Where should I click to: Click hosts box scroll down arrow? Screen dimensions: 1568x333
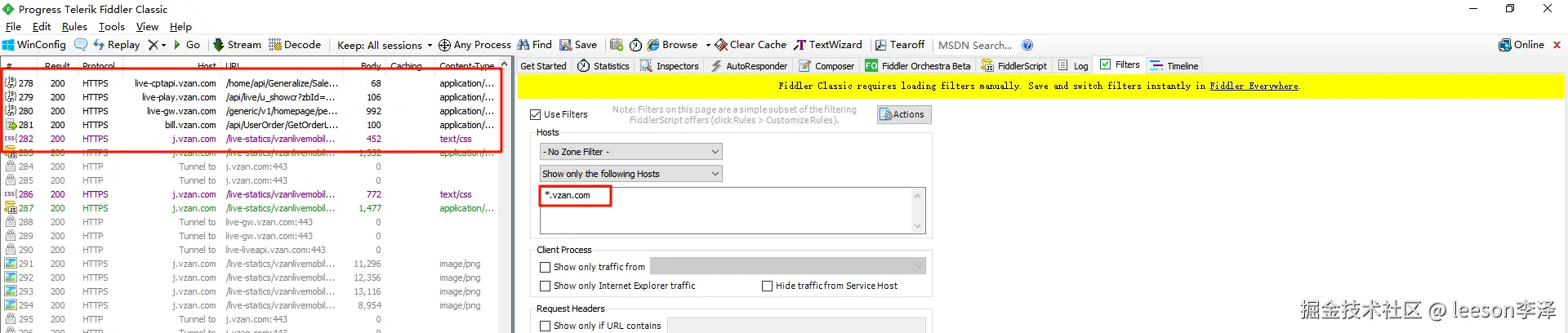tap(918, 226)
